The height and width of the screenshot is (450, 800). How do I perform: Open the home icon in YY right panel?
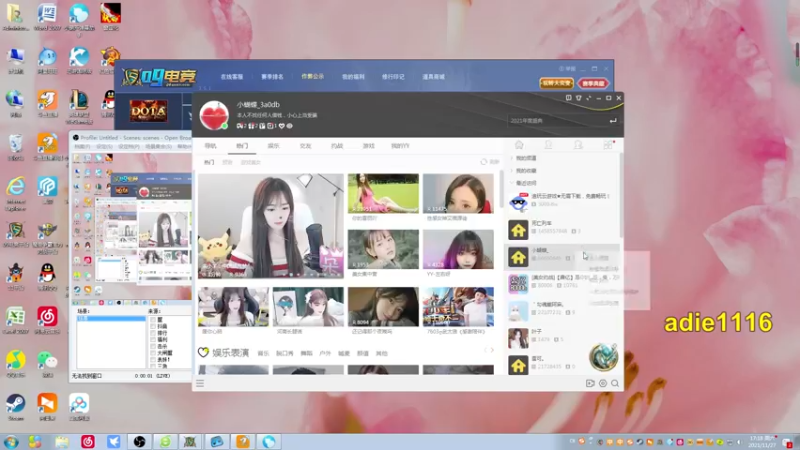coord(519,145)
